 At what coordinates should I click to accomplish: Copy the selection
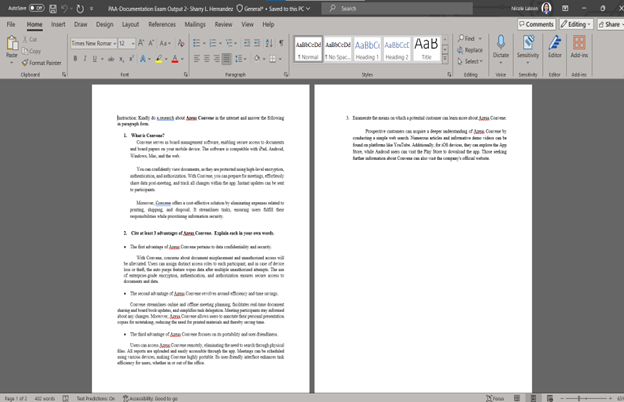point(31,51)
